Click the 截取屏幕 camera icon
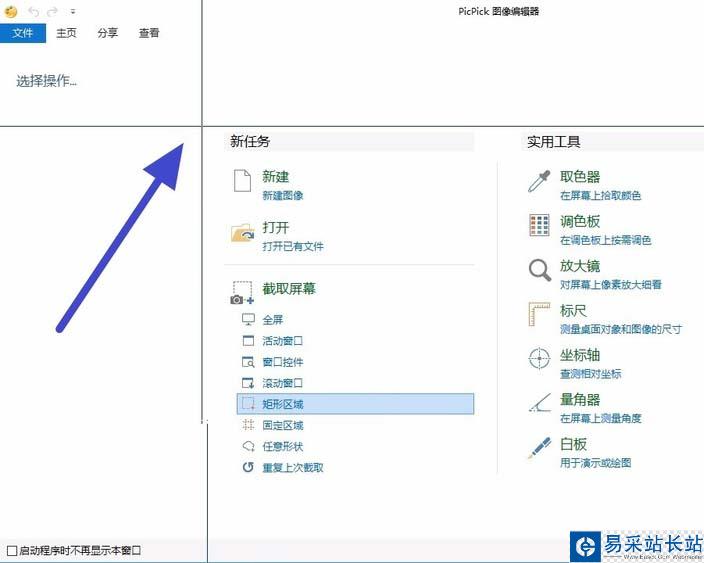 [x=242, y=293]
